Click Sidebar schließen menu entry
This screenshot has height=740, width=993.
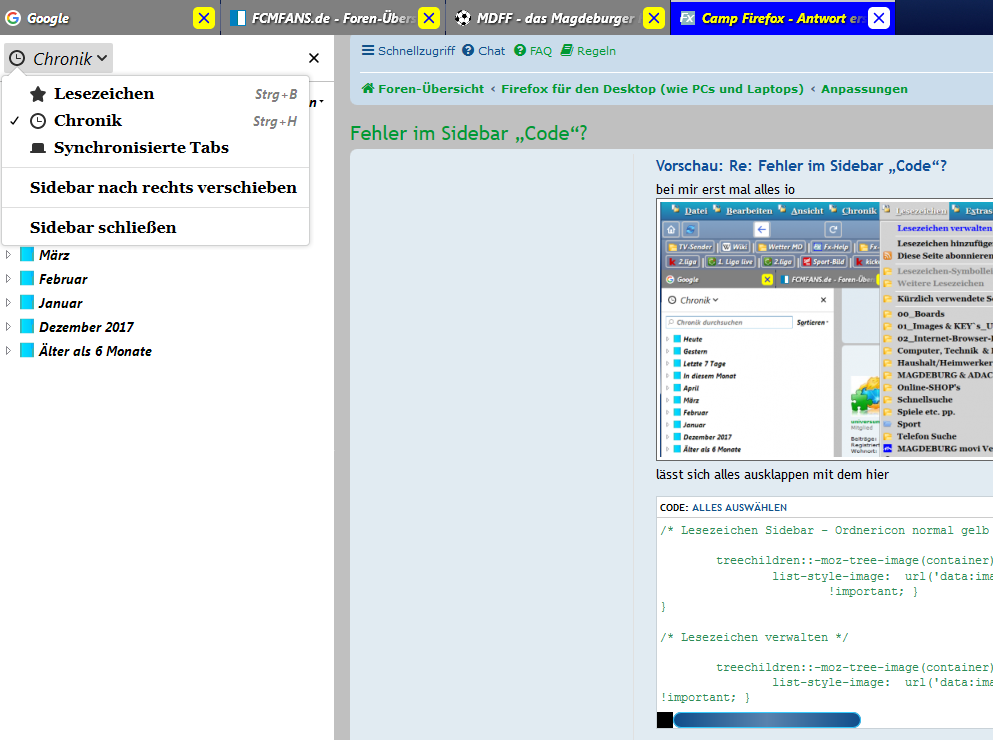(x=156, y=227)
